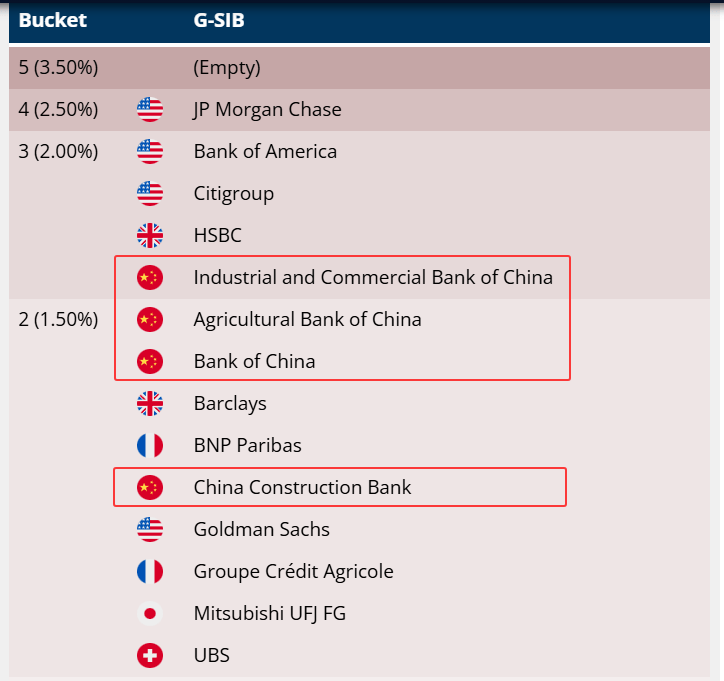
Task: Select the 3 (2.00%) bucket label
Action: point(58,152)
